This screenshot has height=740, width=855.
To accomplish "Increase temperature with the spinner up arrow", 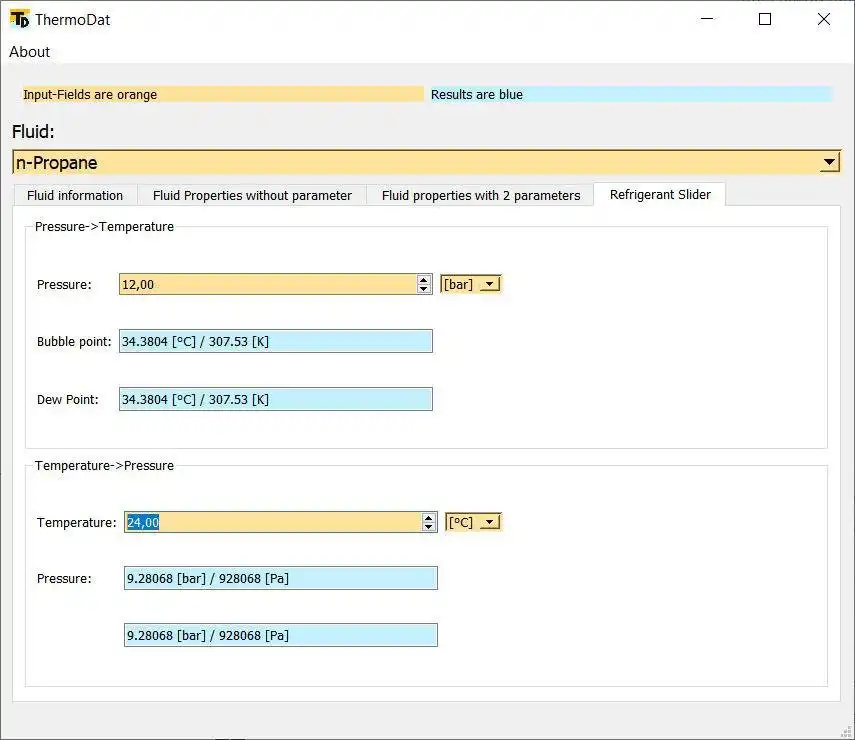I will tap(429, 517).
